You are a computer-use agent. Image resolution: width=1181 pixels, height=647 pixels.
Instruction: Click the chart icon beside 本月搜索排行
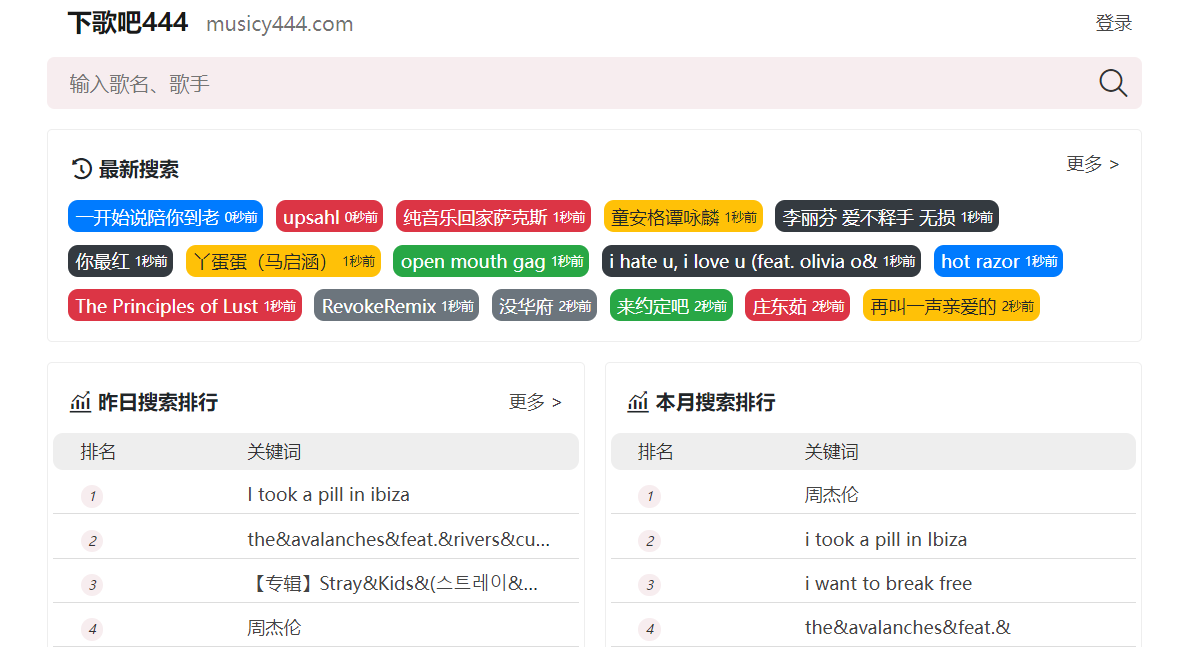(x=638, y=402)
